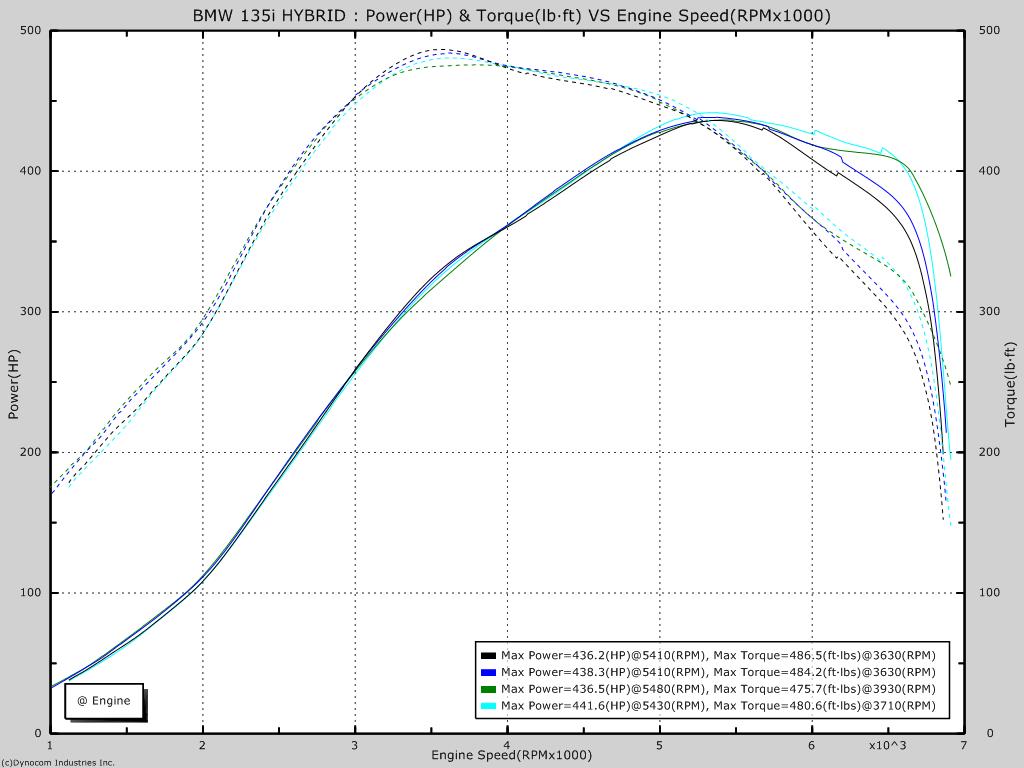
Task: Click the left axis value 400
Action: [31, 171]
